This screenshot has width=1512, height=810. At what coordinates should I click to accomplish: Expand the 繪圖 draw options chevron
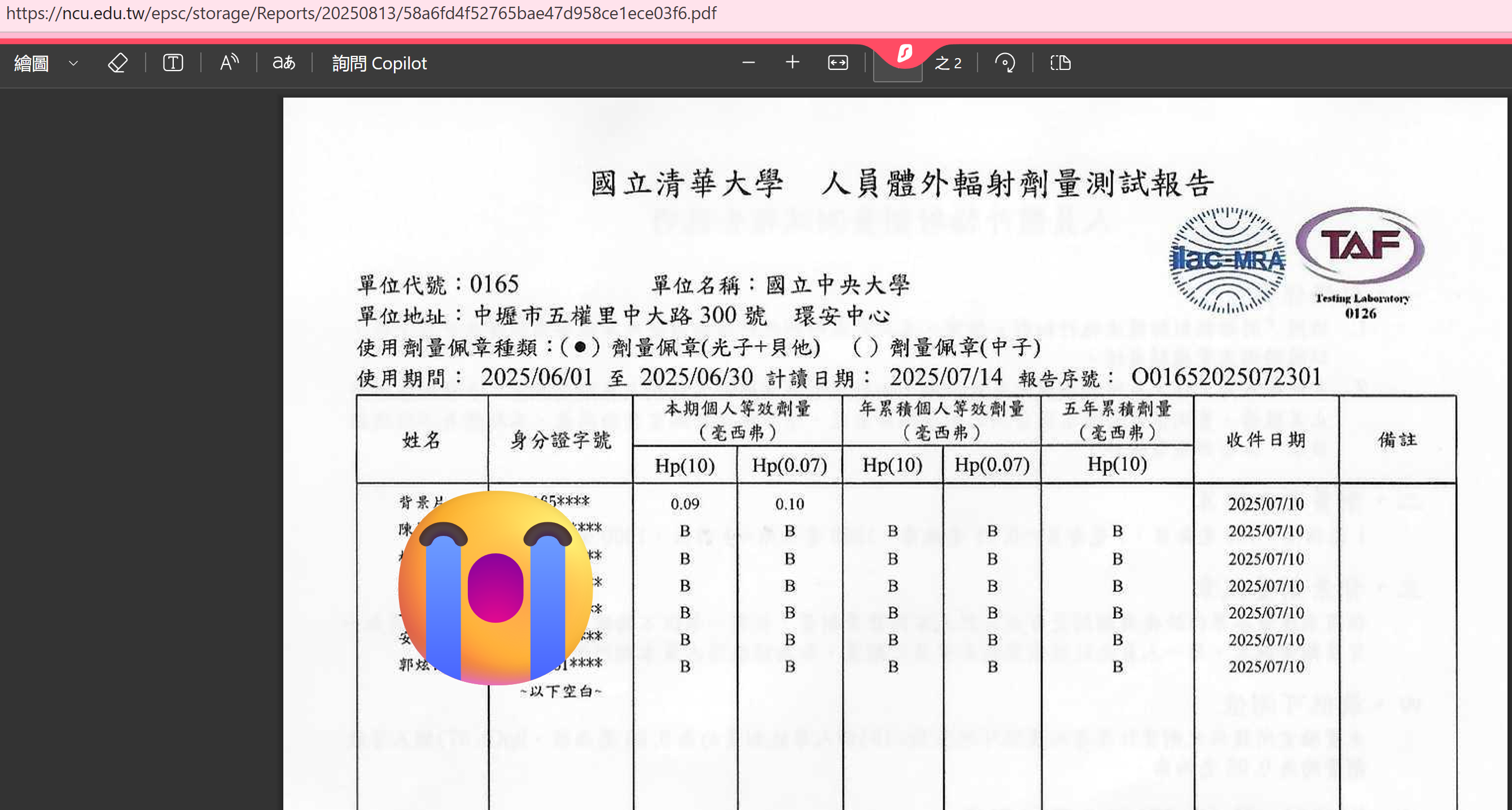click(73, 63)
